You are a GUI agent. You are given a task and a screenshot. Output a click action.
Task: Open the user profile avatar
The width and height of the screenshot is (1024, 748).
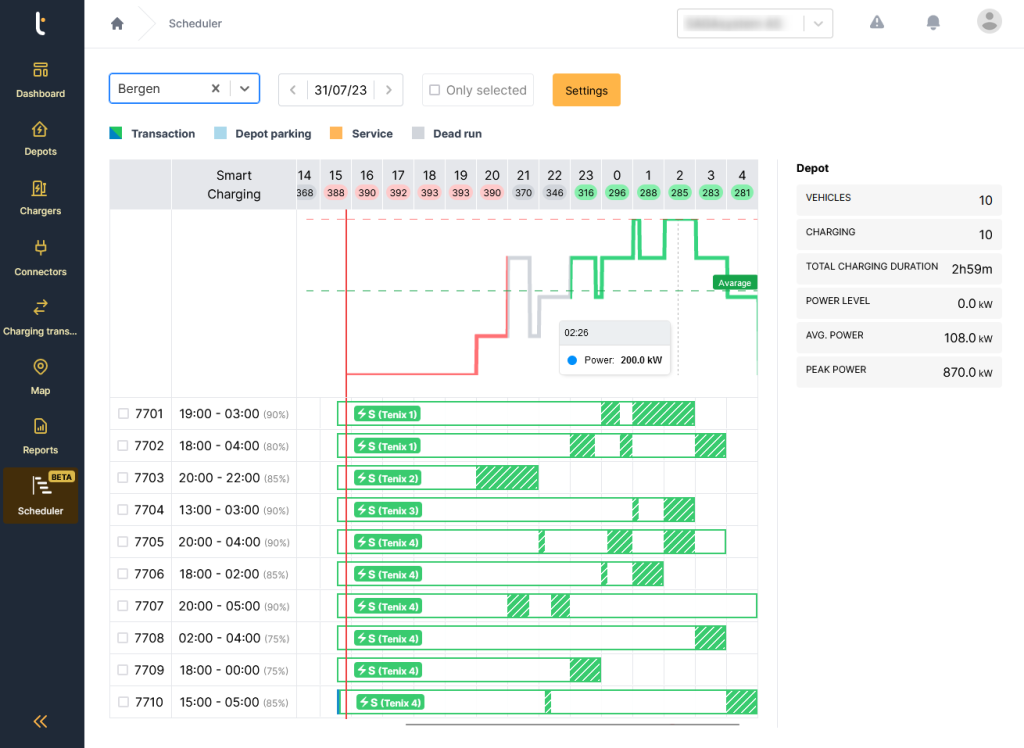coord(988,22)
